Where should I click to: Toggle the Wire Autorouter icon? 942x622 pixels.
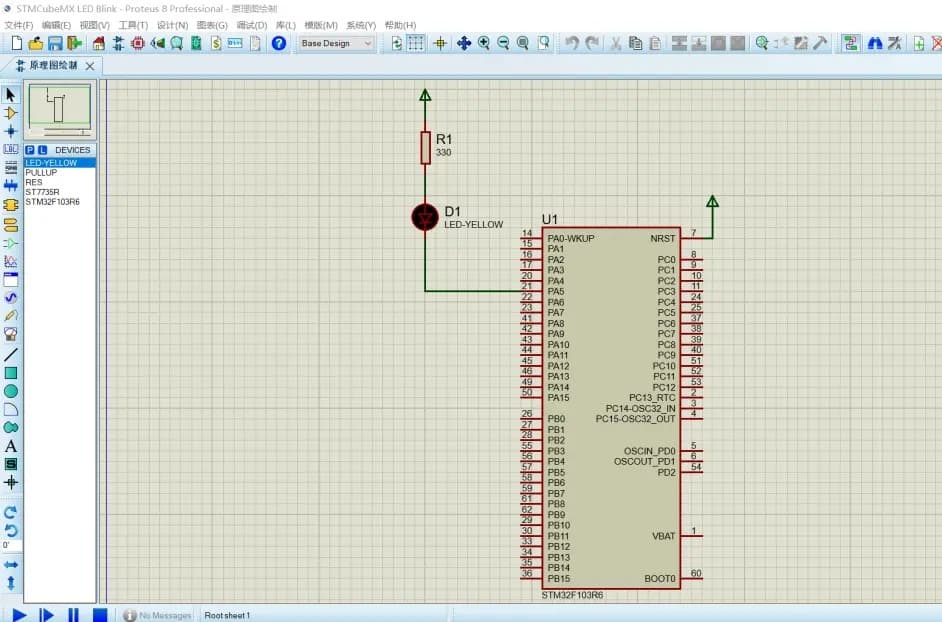[x=850, y=43]
